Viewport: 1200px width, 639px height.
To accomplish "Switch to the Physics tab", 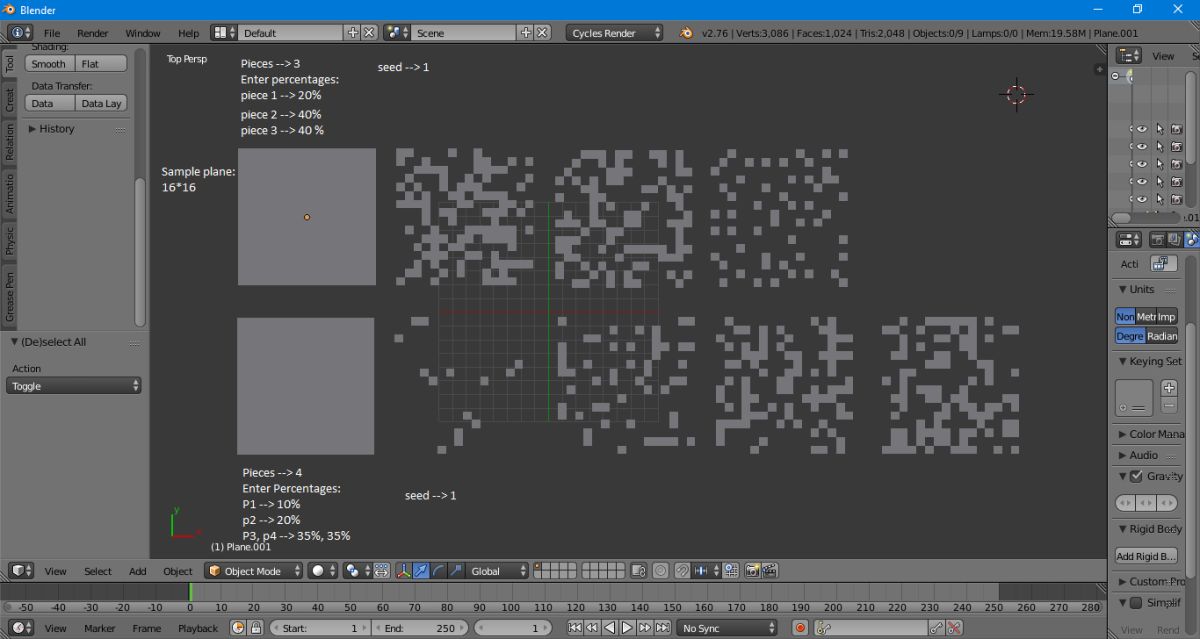I will click(9, 241).
